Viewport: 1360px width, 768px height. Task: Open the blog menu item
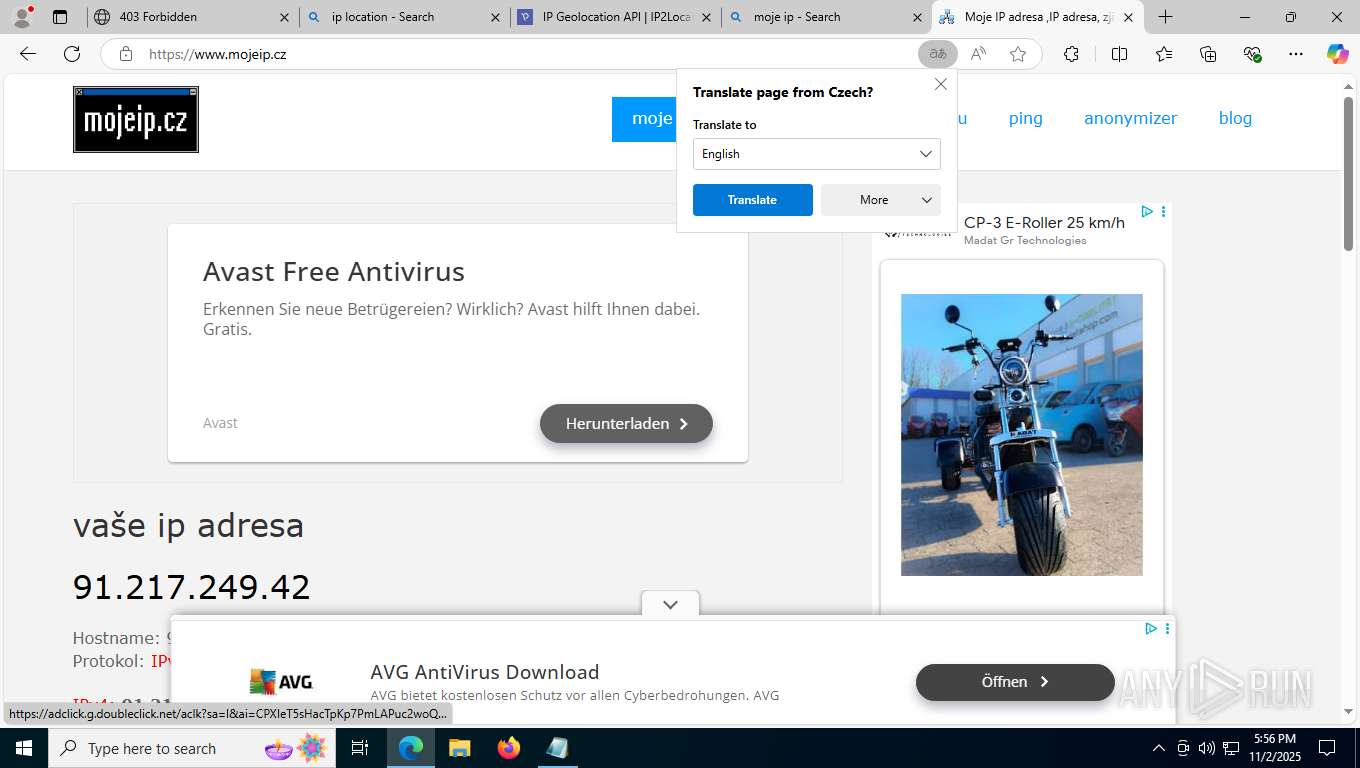(x=1235, y=118)
